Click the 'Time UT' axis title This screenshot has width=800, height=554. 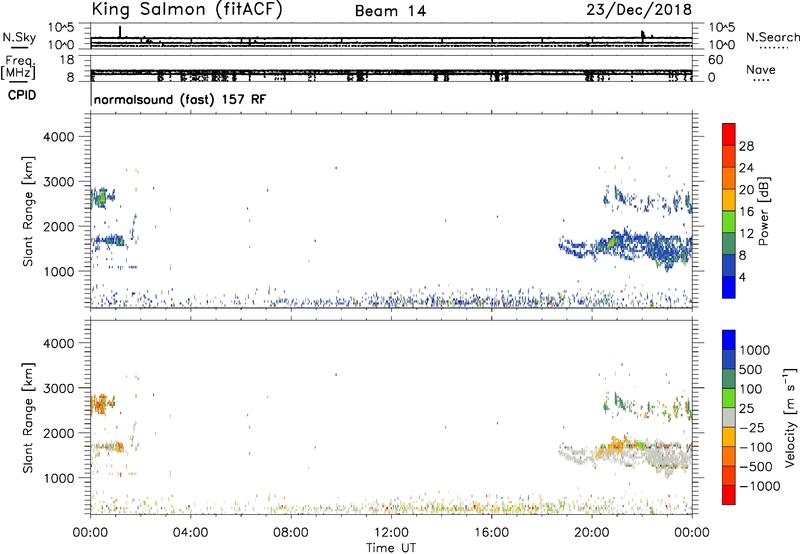click(391, 548)
